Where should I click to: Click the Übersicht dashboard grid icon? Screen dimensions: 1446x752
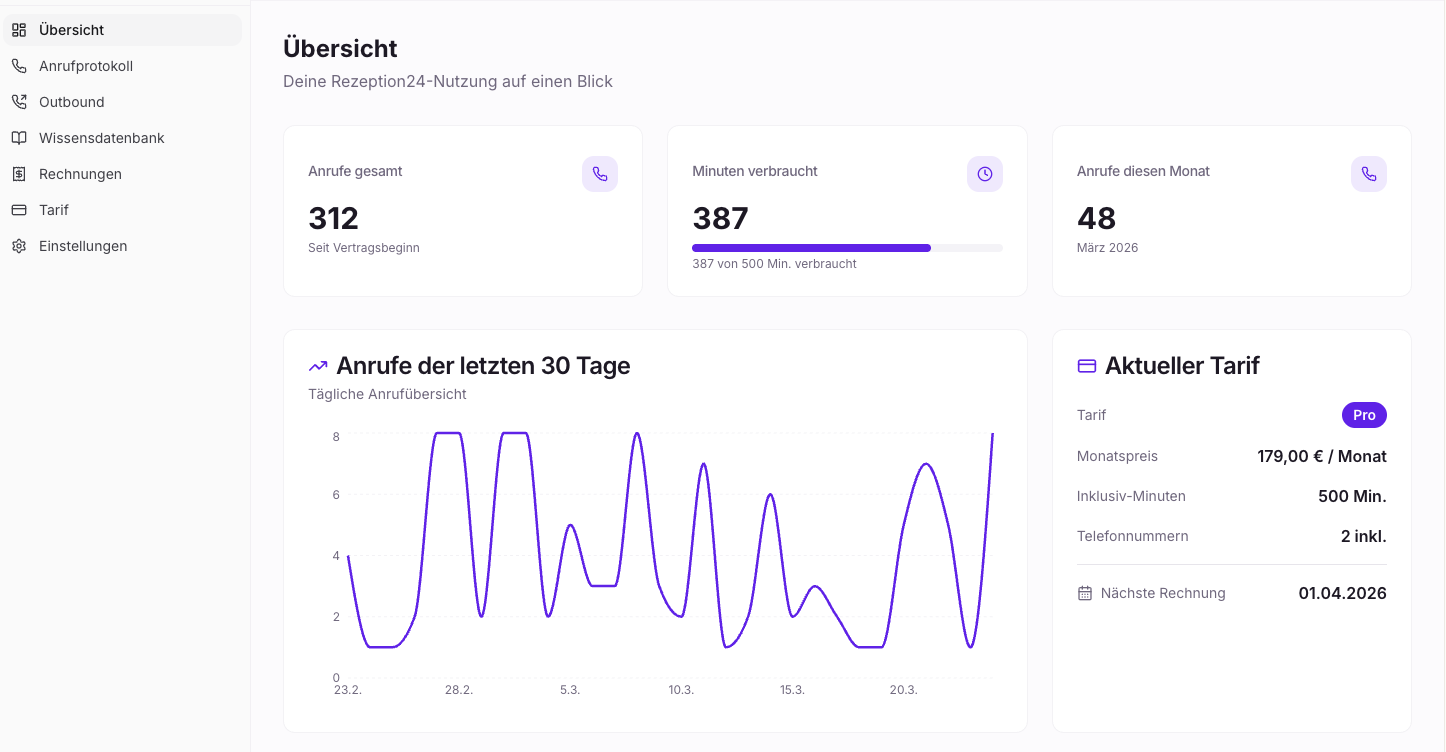coord(19,30)
